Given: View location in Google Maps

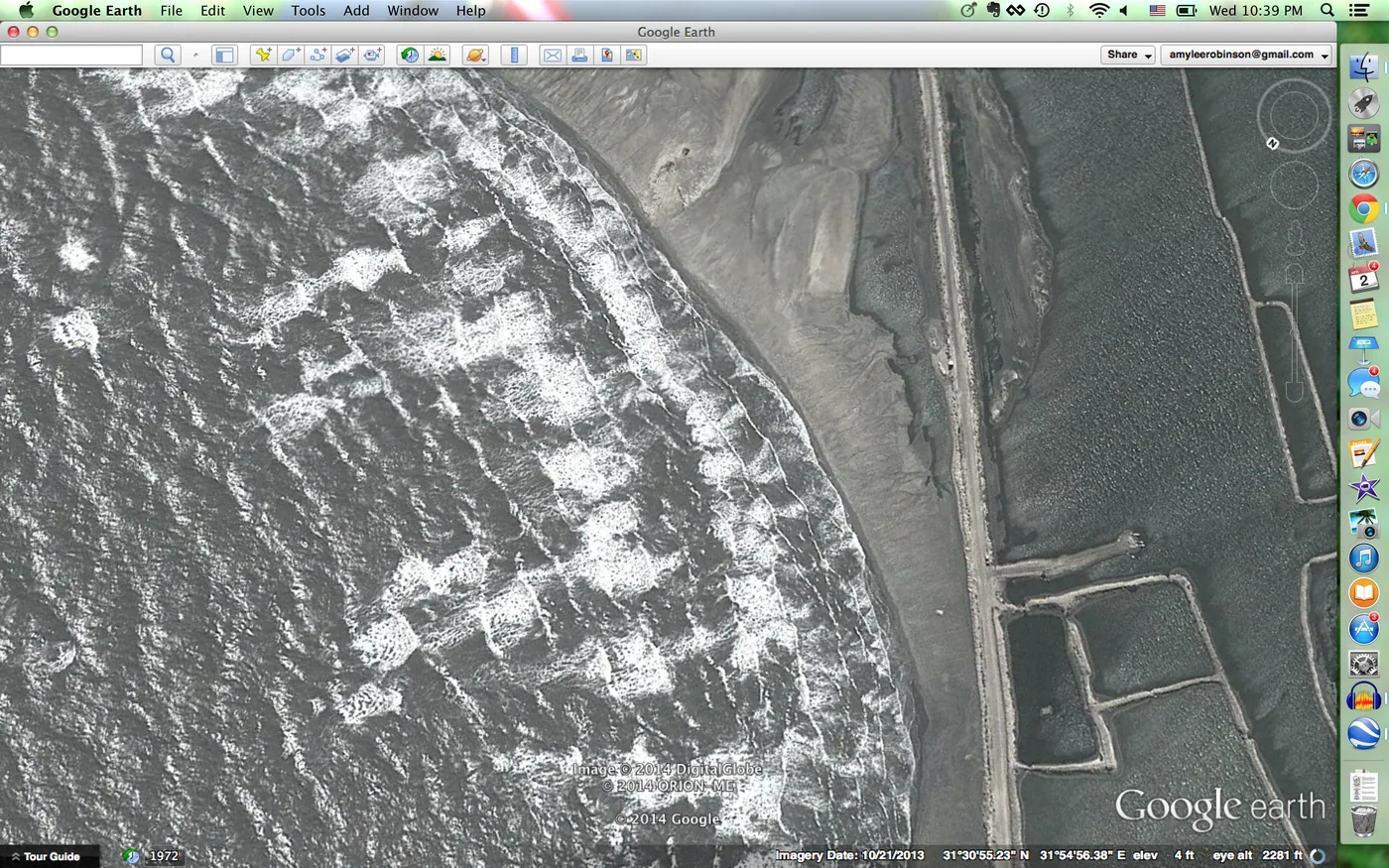Looking at the screenshot, I should (x=633, y=55).
